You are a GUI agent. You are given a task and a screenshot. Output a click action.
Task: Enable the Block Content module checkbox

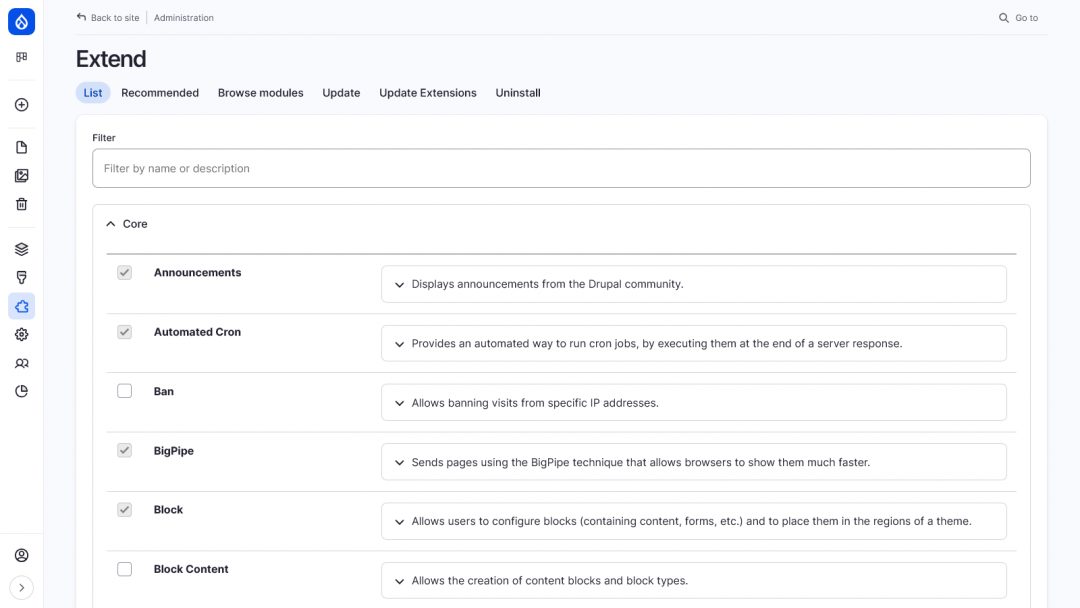tap(124, 569)
